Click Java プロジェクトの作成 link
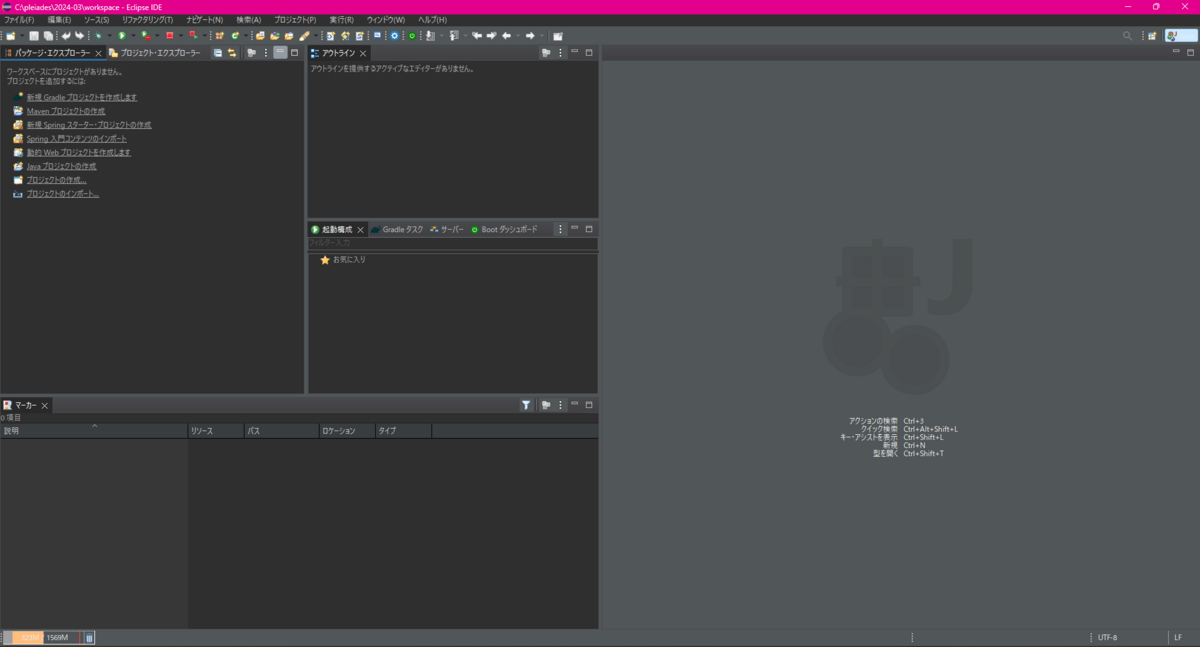1200x647 pixels. (62, 166)
